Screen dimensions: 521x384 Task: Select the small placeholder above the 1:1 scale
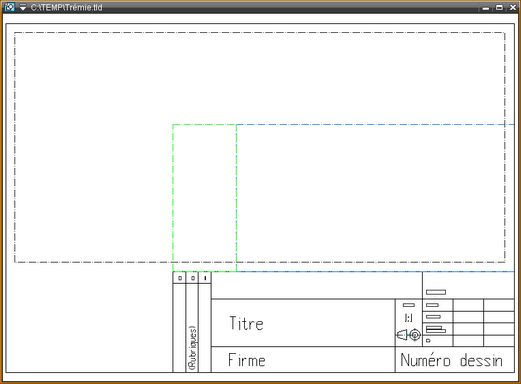(409, 305)
